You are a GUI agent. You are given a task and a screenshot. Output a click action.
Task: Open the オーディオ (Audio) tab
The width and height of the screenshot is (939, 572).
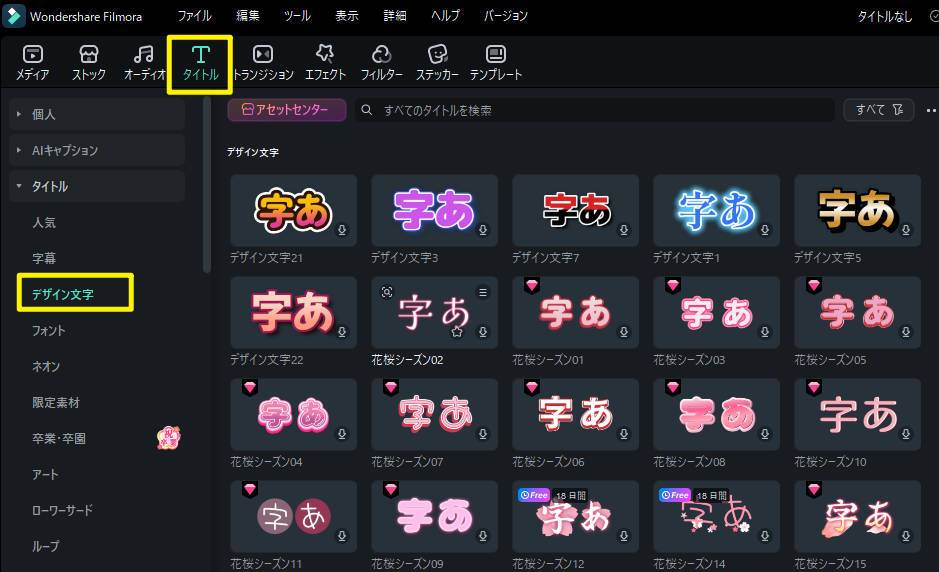[144, 63]
